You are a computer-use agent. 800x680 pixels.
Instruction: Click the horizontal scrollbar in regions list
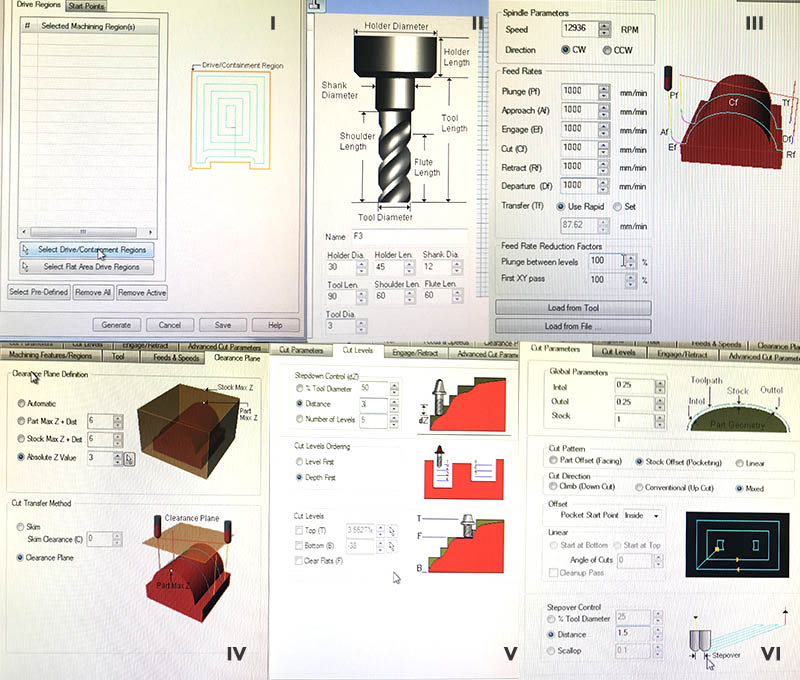coord(83,232)
